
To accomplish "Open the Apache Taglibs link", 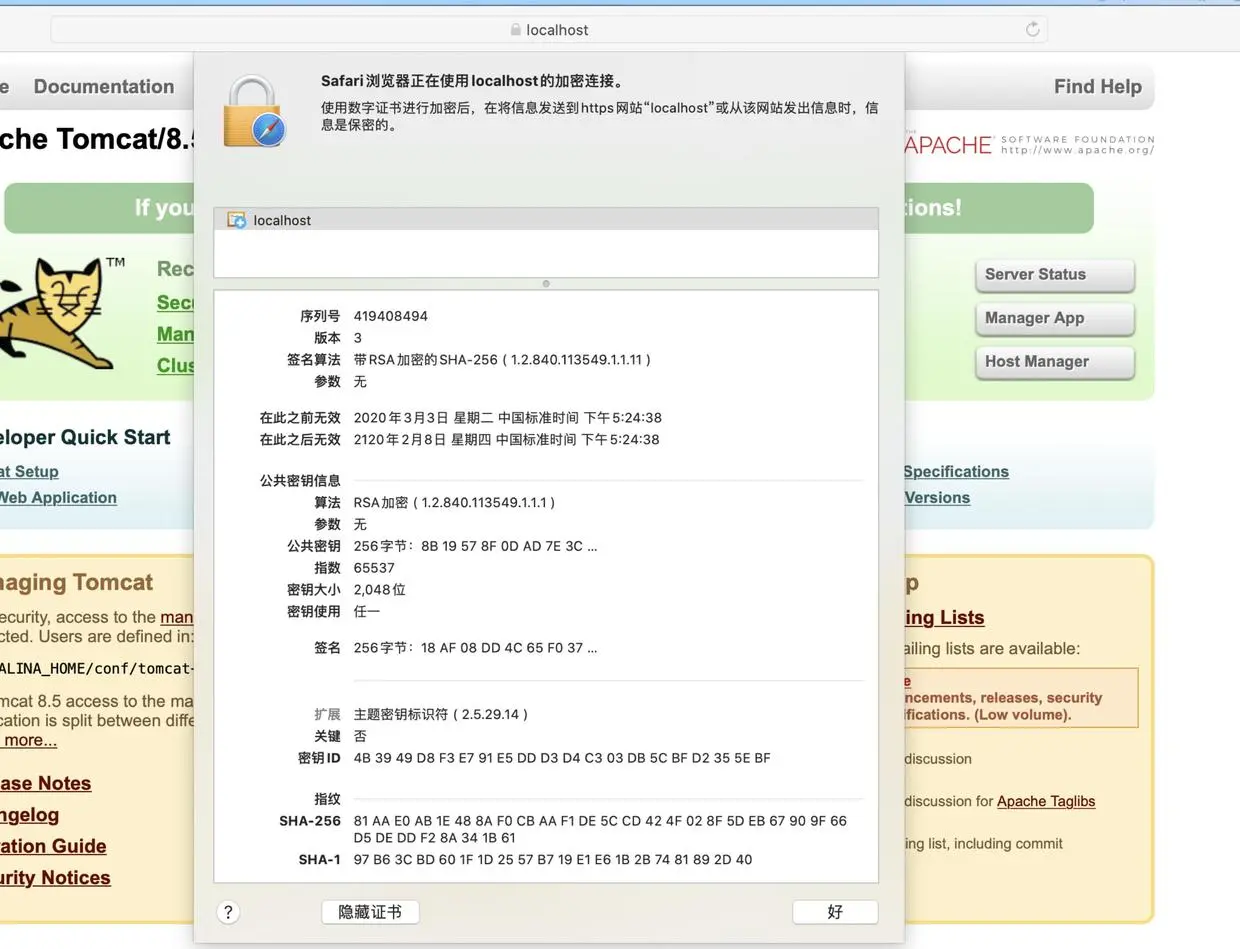I will pyautogui.click(x=1046, y=801).
